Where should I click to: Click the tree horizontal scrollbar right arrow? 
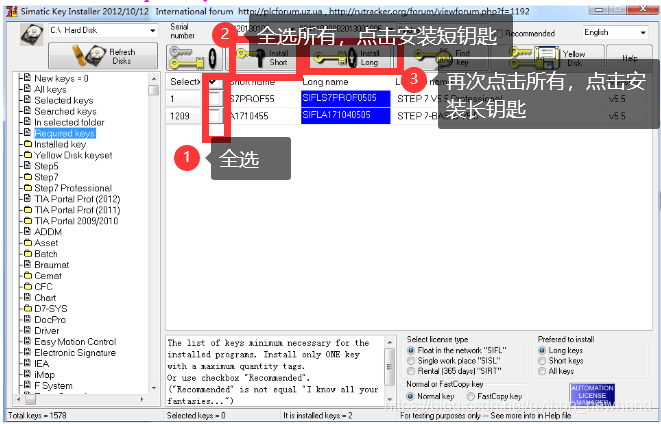(142, 398)
